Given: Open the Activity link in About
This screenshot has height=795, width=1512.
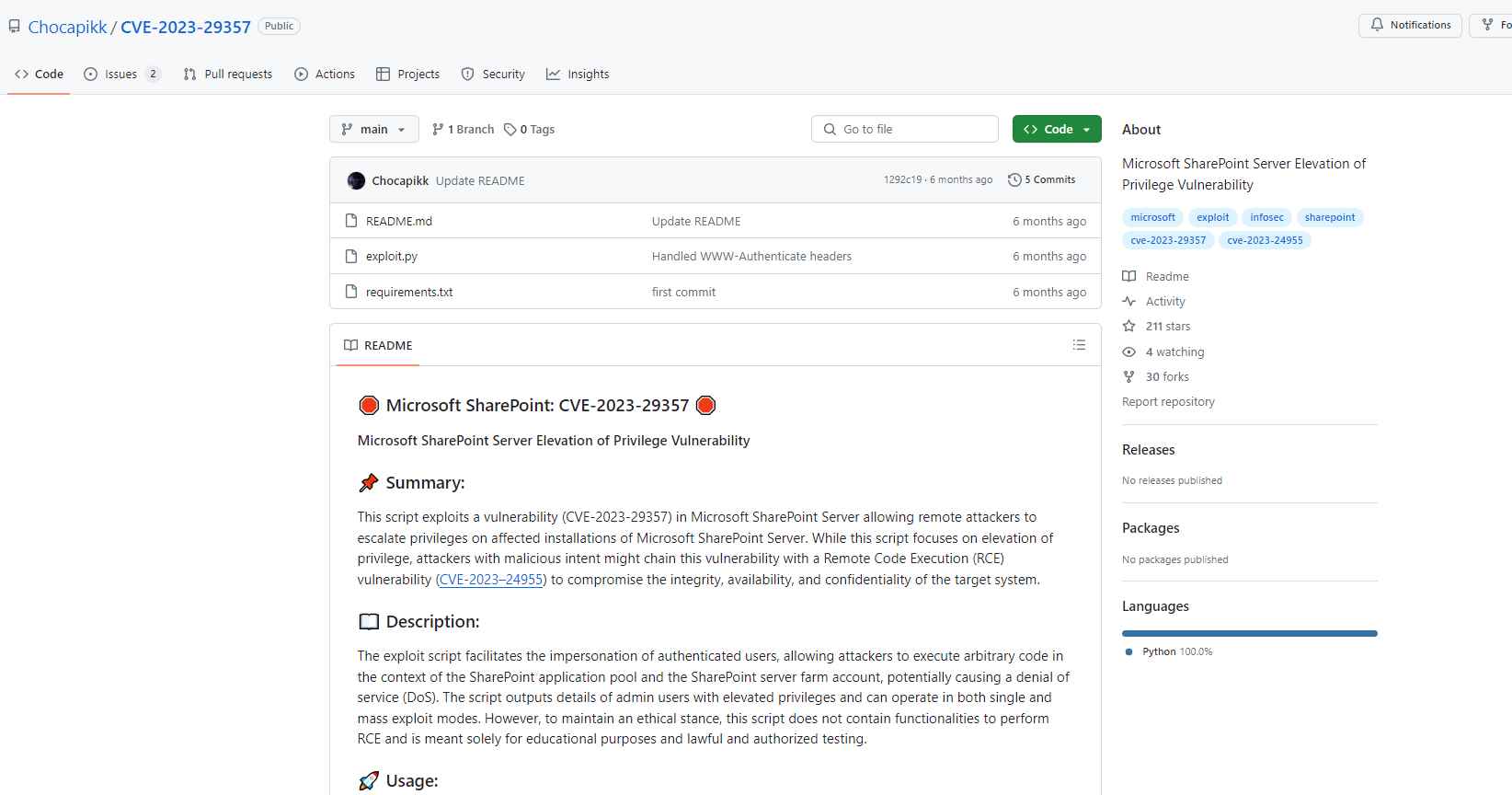Looking at the screenshot, I should (x=1165, y=301).
